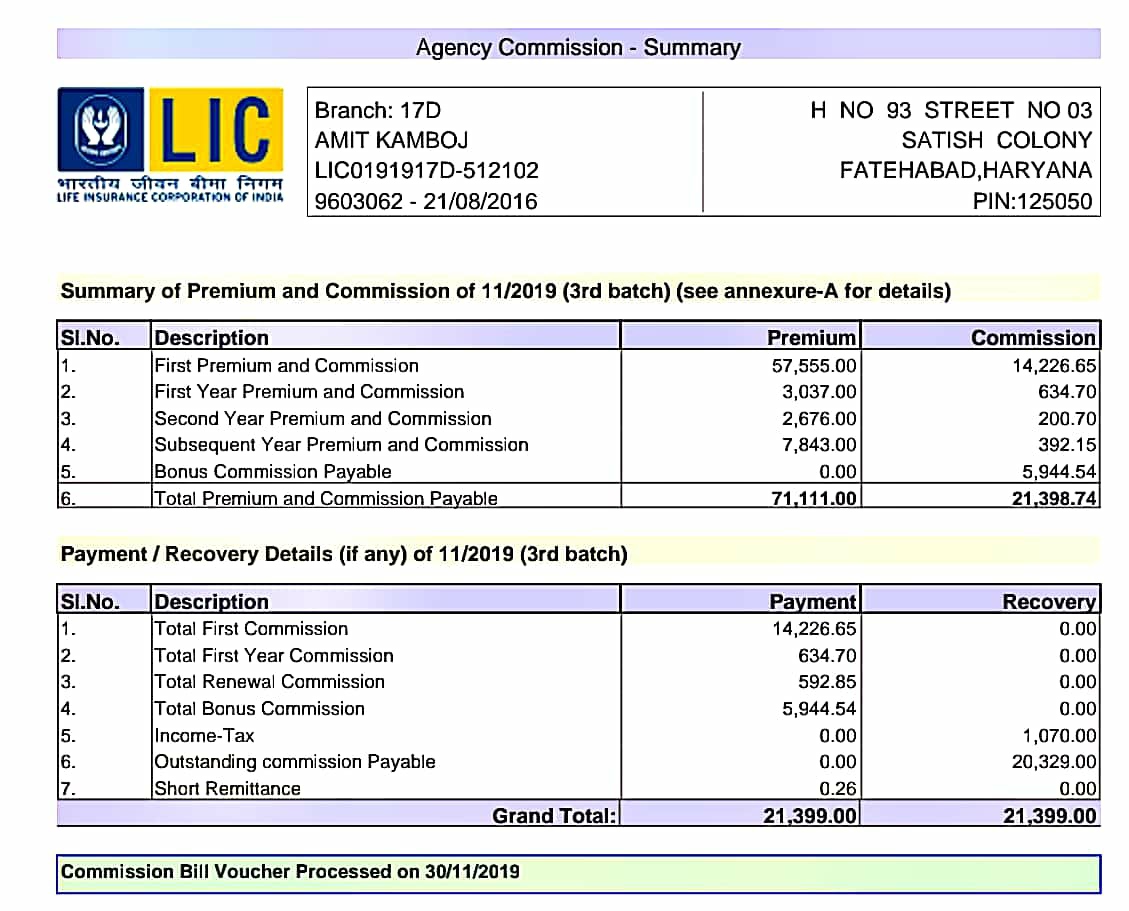Image resolution: width=1129 pixels, height=911 pixels.
Task: Click the Premium column header
Action: coord(811,338)
